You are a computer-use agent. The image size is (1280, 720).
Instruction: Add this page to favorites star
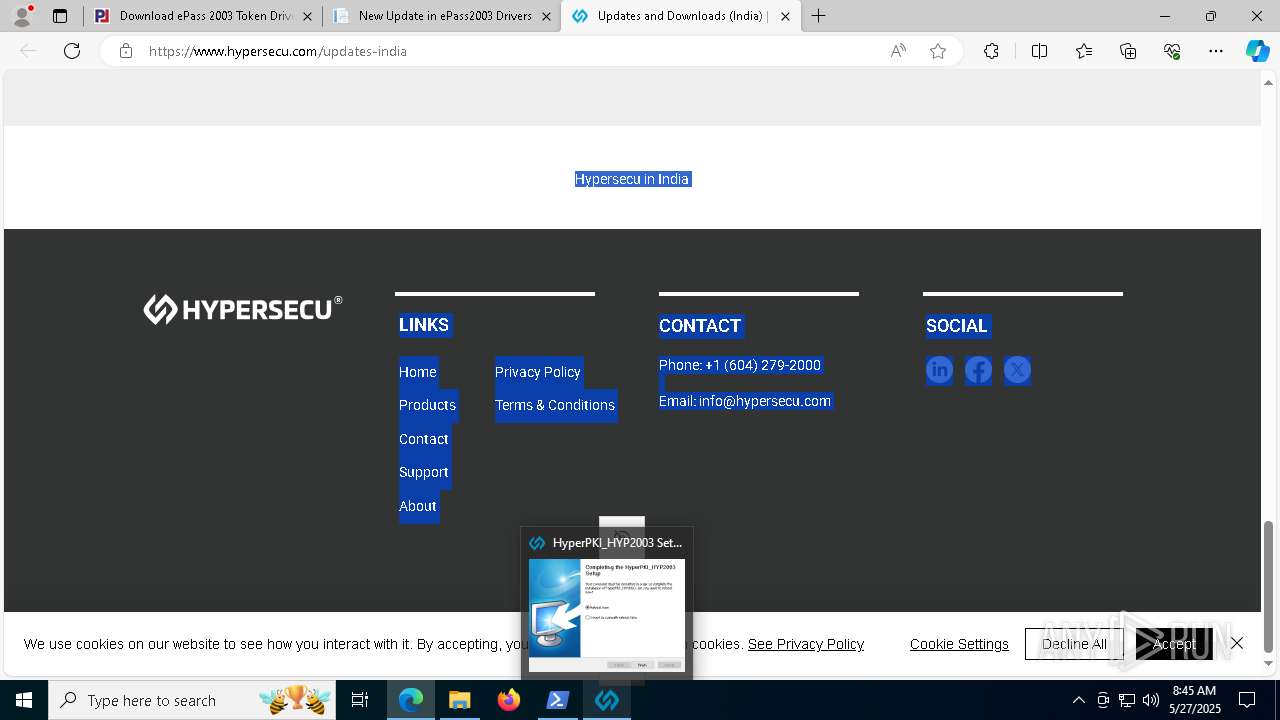coord(938,51)
